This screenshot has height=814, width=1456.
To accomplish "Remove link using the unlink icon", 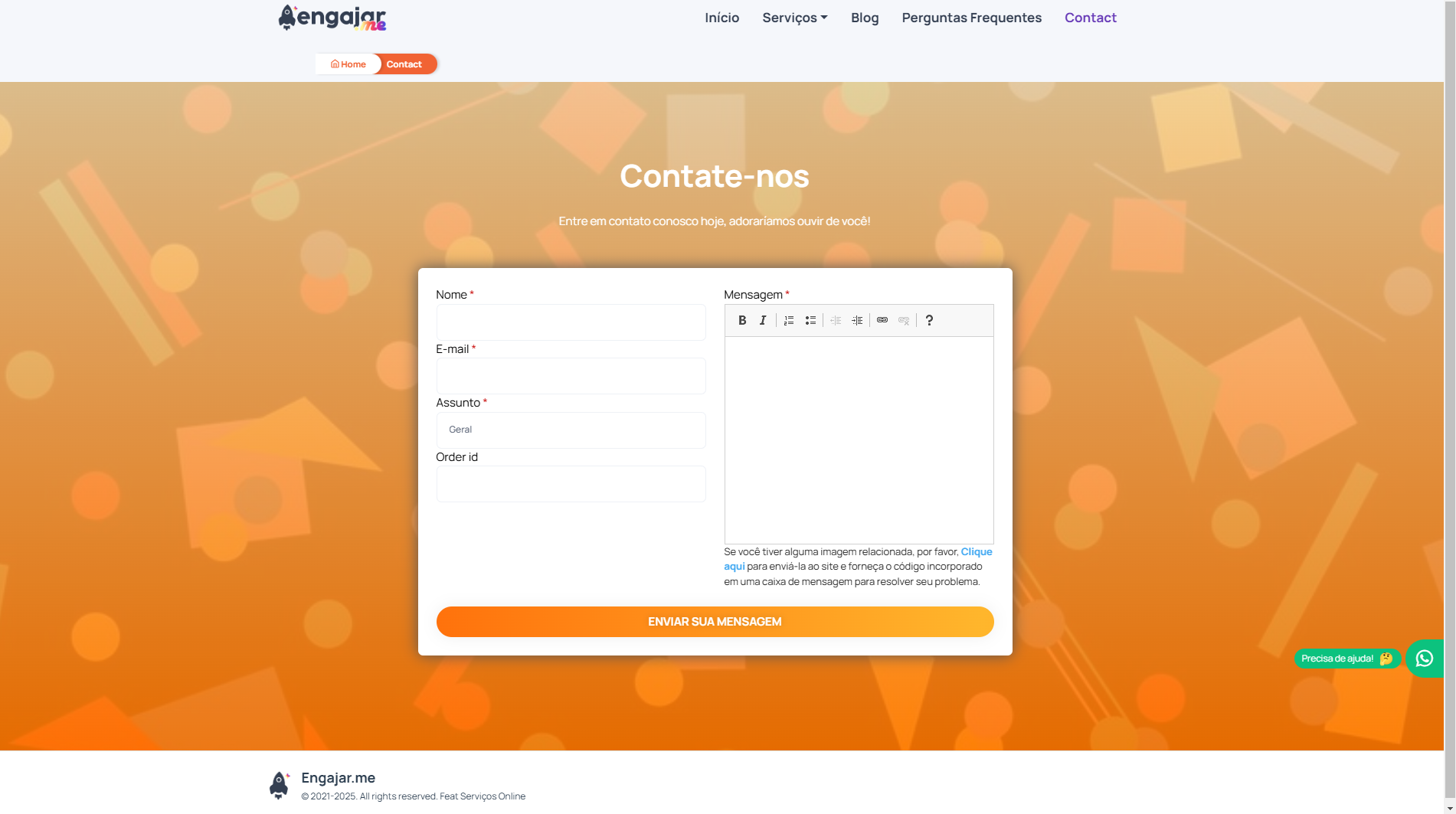I will pos(903,320).
